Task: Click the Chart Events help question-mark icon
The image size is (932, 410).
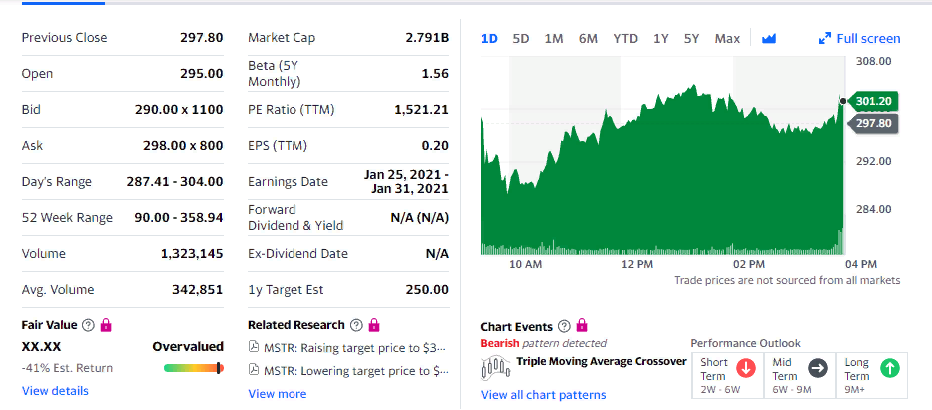Action: pos(564,326)
